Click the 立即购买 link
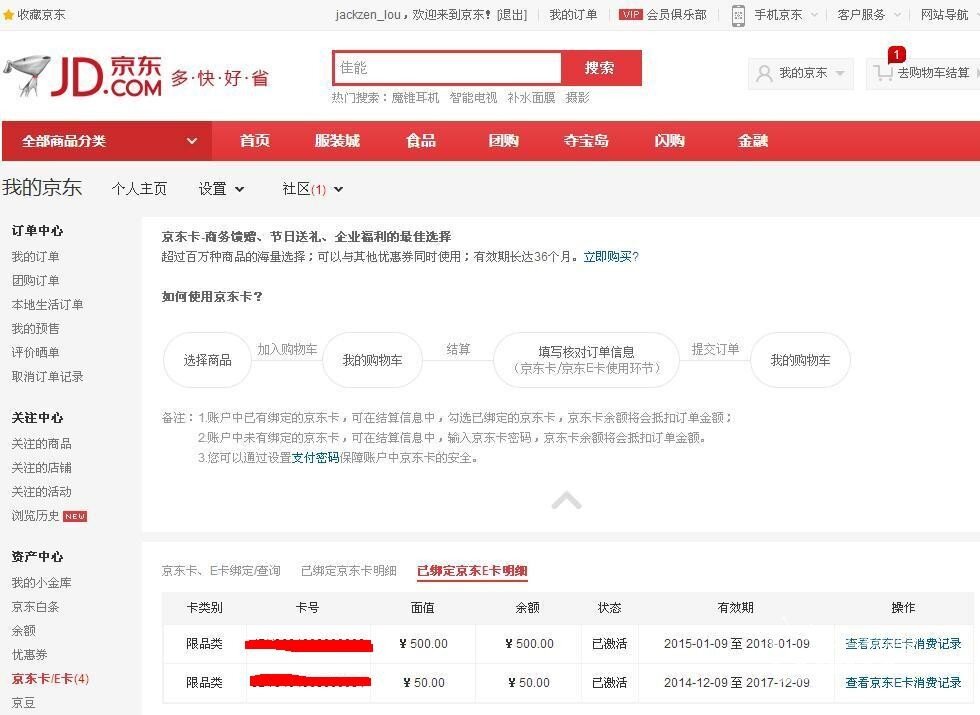This screenshot has width=980, height=715. tap(610, 257)
